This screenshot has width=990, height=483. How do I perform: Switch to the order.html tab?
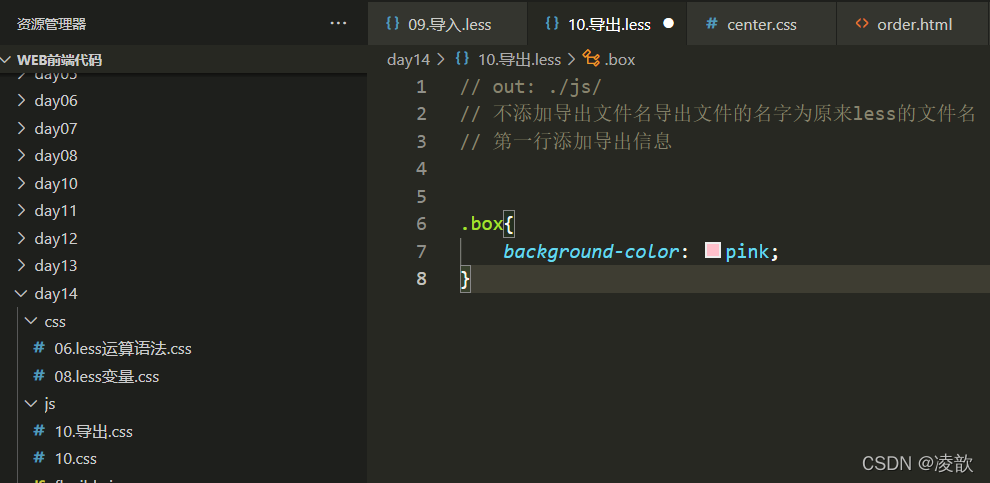[x=914, y=23]
